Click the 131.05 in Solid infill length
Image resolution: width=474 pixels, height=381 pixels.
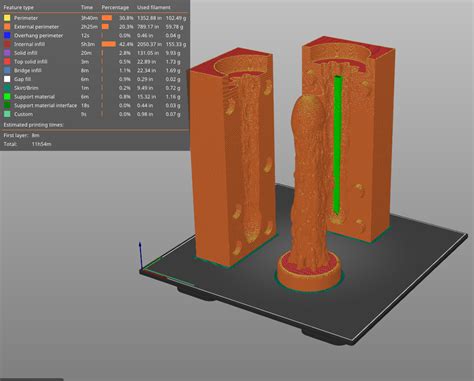click(148, 53)
